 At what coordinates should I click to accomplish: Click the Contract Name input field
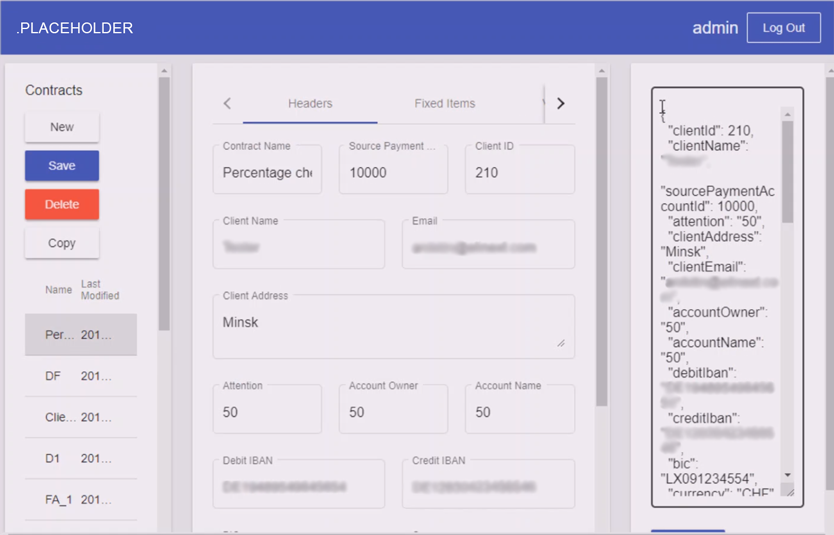point(267,173)
